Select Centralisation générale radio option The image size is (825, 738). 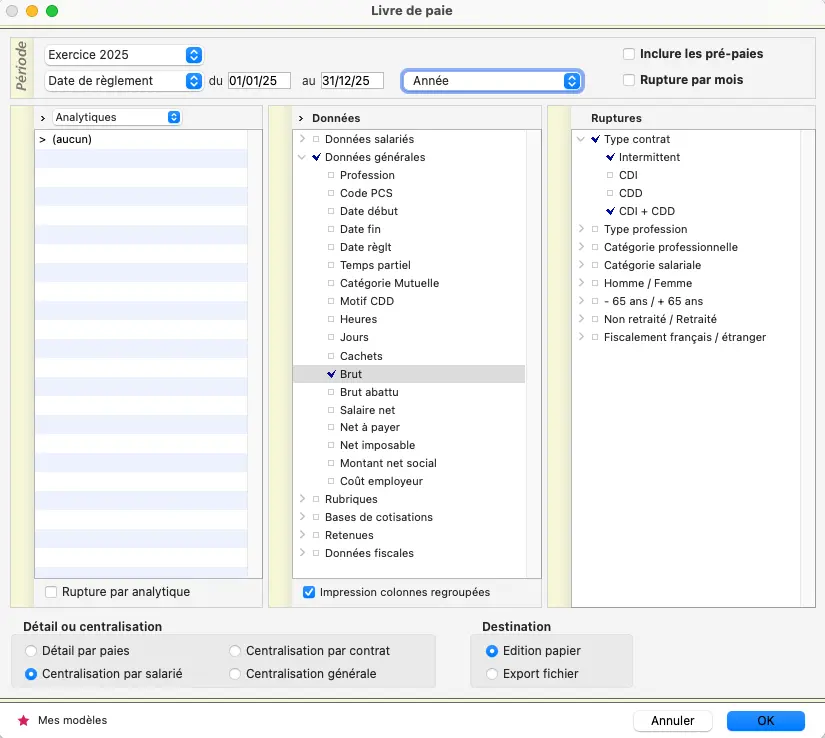pyautogui.click(x=236, y=674)
